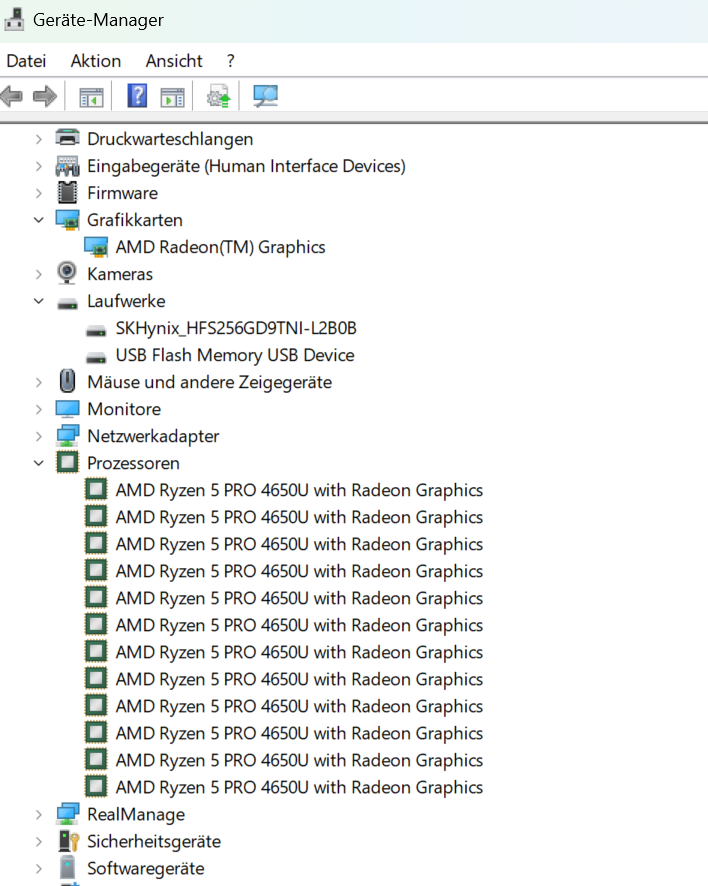Select the Monitore label
The width and height of the screenshot is (708, 886).
(x=124, y=409)
